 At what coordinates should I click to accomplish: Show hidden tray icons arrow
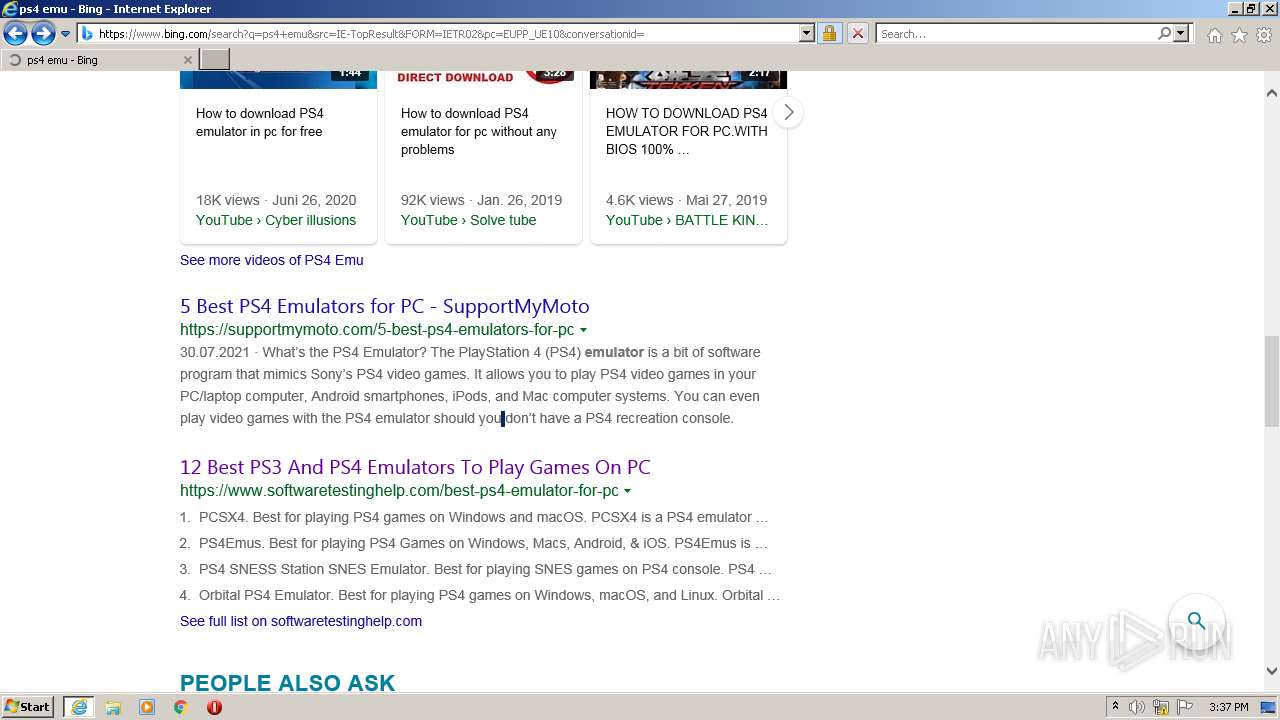pyautogui.click(x=1116, y=707)
